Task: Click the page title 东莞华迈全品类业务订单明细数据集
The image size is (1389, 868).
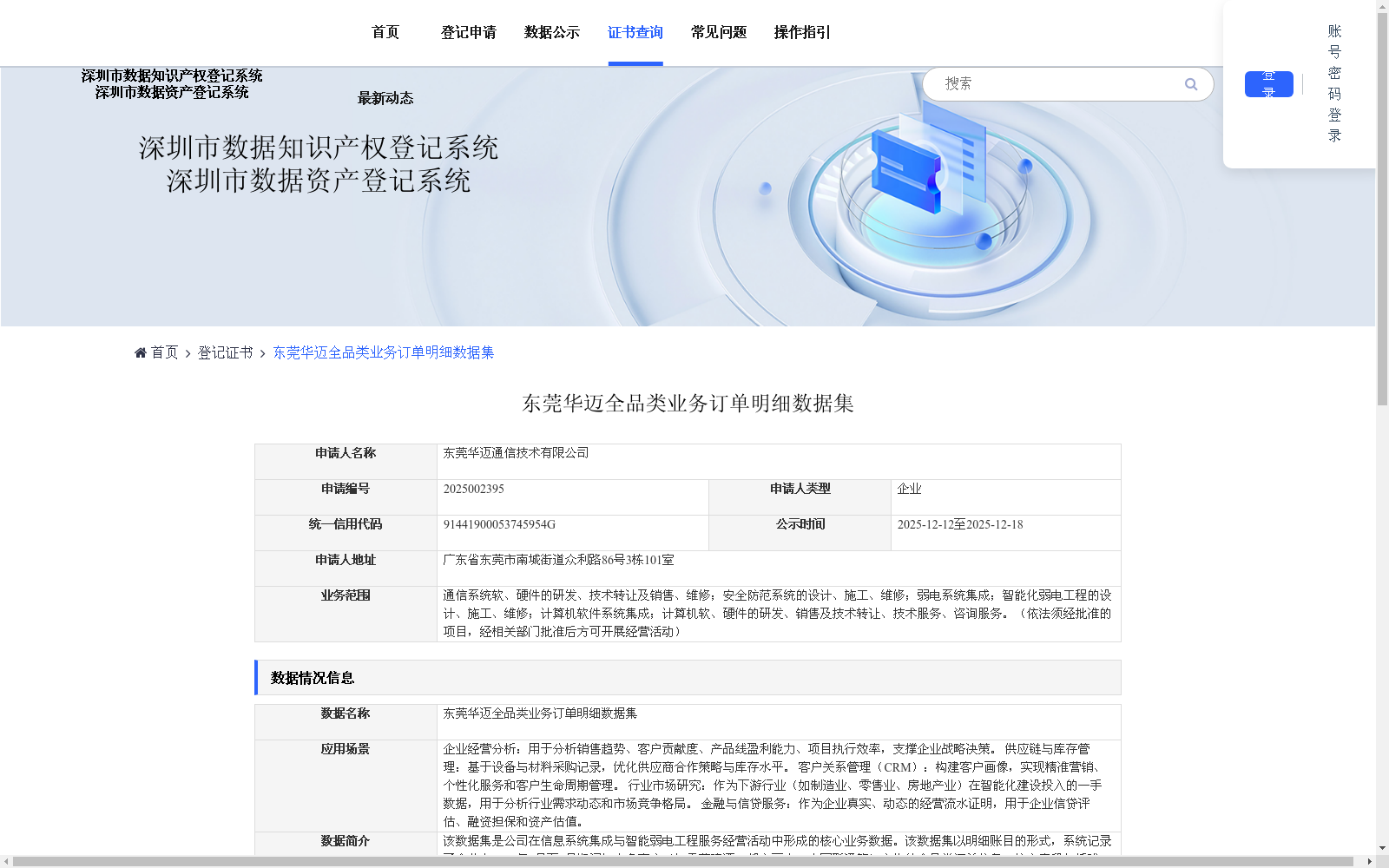Action: pyautogui.click(x=688, y=404)
